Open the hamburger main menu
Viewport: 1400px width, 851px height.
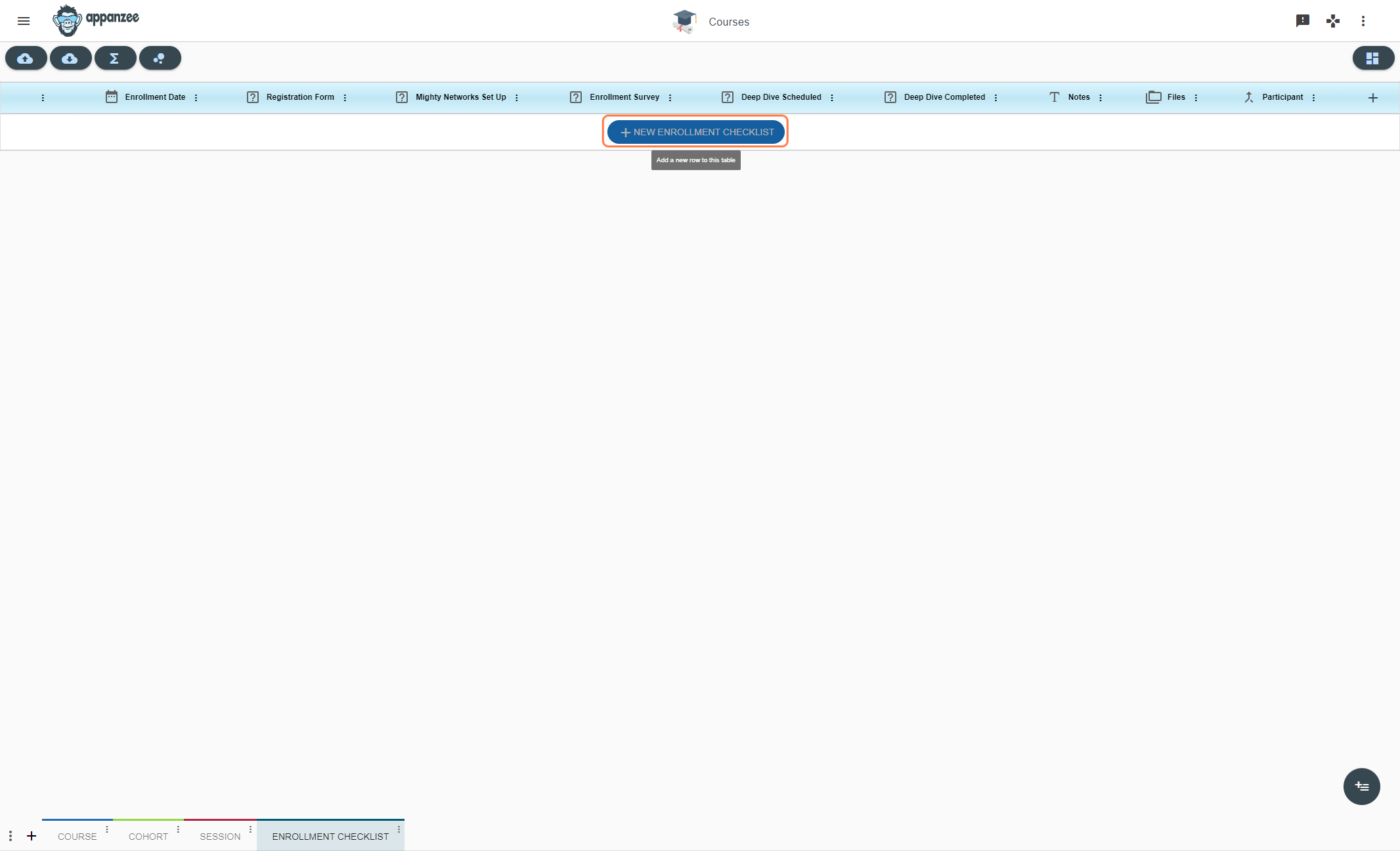pyautogui.click(x=24, y=21)
